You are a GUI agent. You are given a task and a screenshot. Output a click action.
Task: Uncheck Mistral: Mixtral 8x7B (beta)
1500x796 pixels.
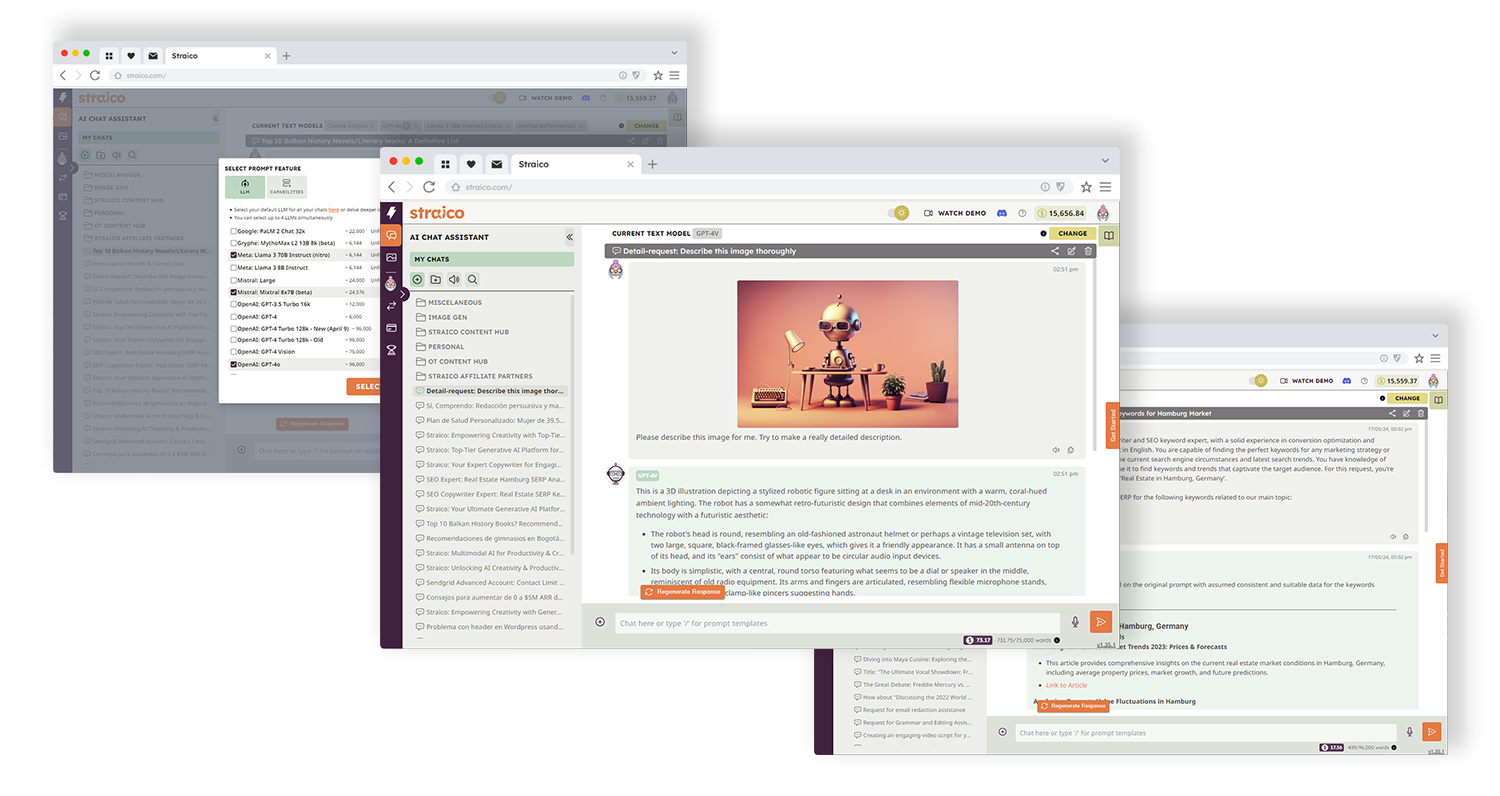coord(233,292)
